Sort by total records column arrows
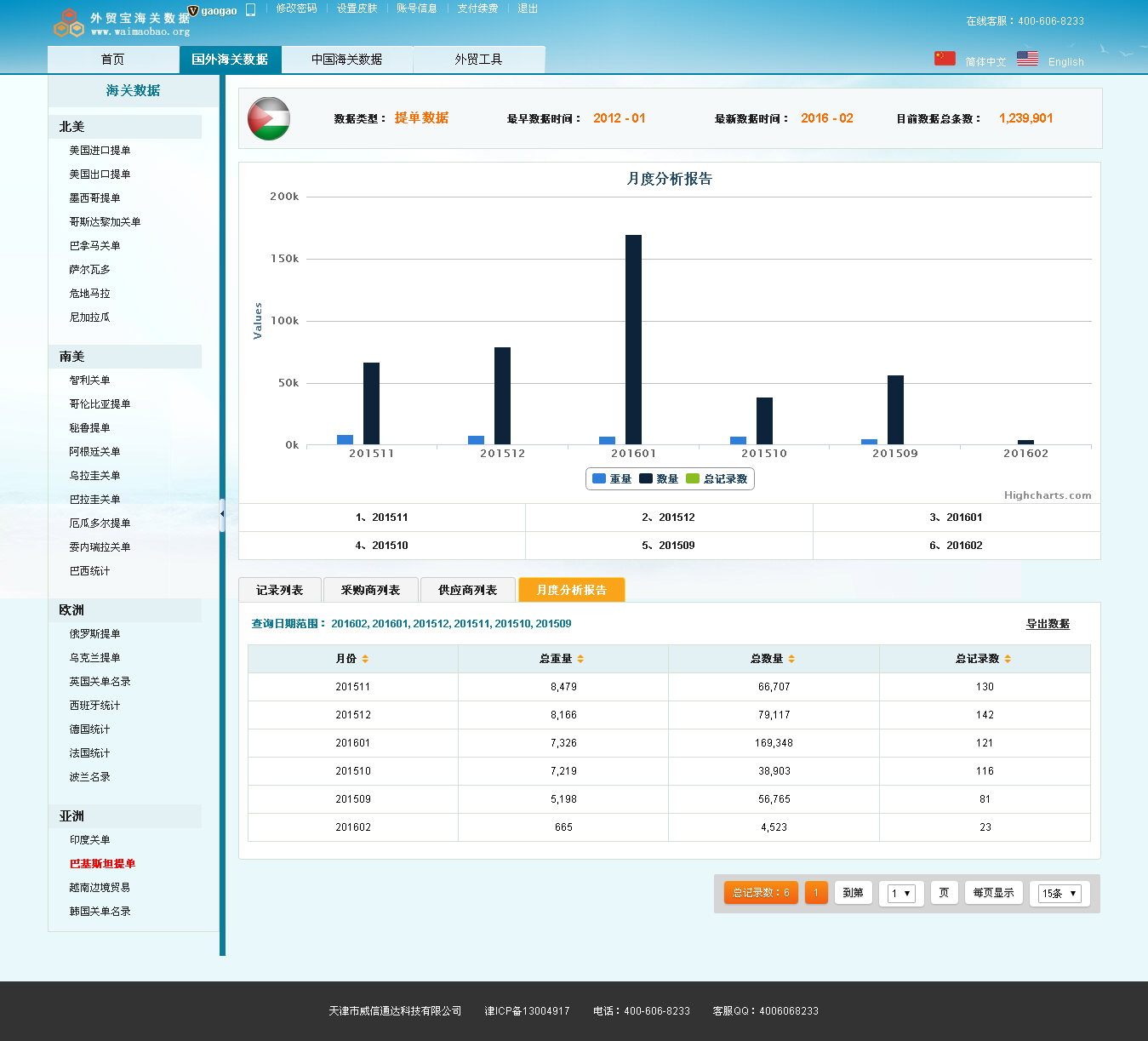This screenshot has height=1041, width=1148. pyautogui.click(x=1008, y=659)
